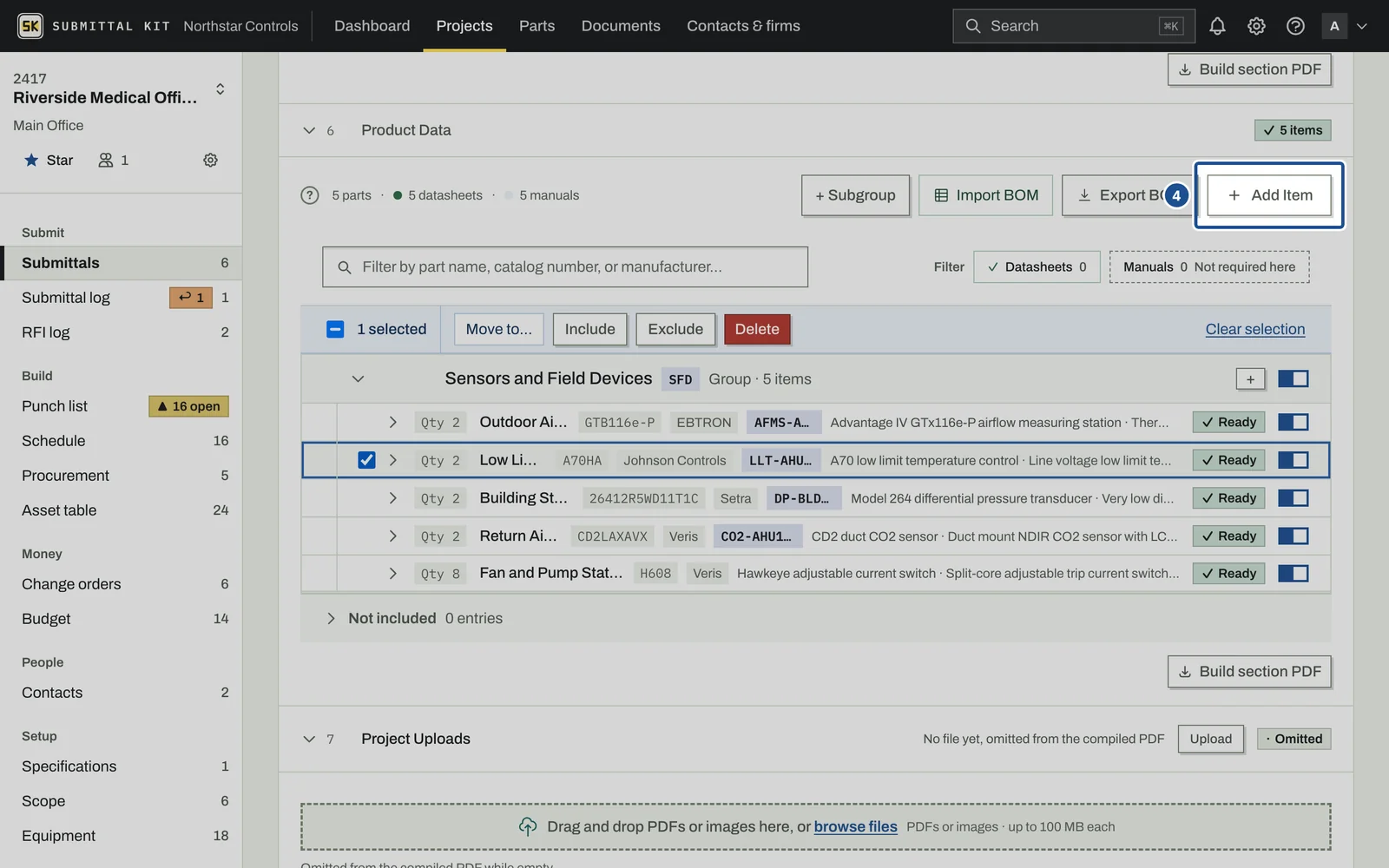This screenshot has height=868, width=1389.
Task: Switch to the Parts tab
Action: tap(537, 26)
